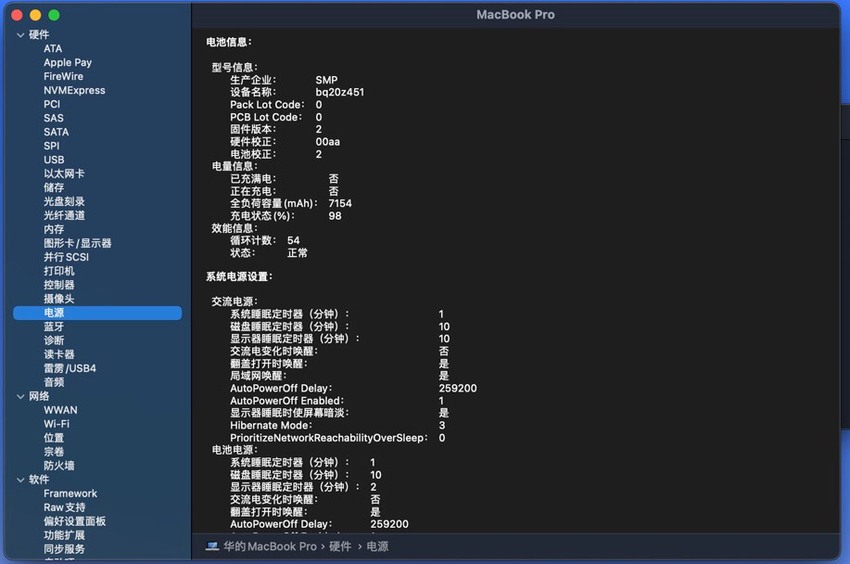Click the 硬件 section header label
Image resolution: width=850 pixels, height=564 pixels.
pyautogui.click(x=39, y=35)
